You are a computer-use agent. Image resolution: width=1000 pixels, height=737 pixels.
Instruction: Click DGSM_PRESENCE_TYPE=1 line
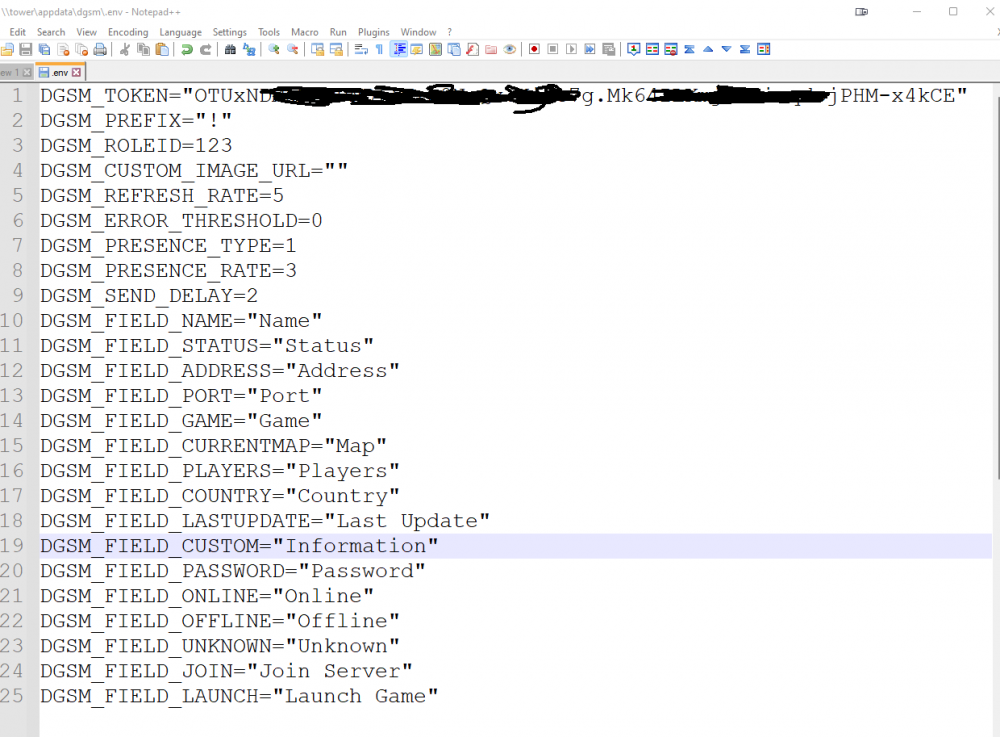tap(168, 245)
